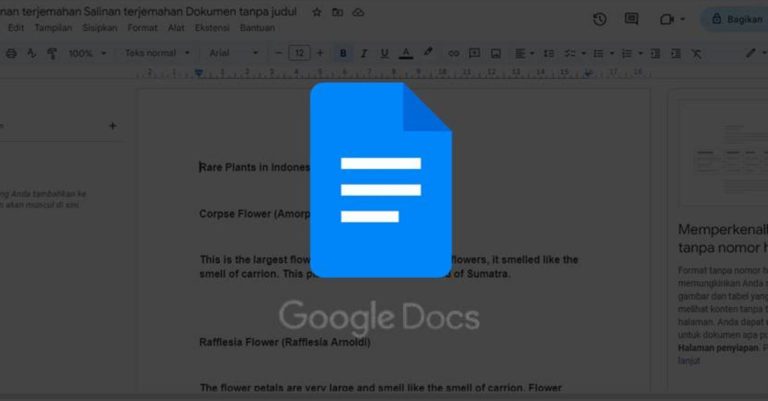The height and width of the screenshot is (401, 768).
Task: Click the Bagikan share button
Action: click(x=736, y=20)
